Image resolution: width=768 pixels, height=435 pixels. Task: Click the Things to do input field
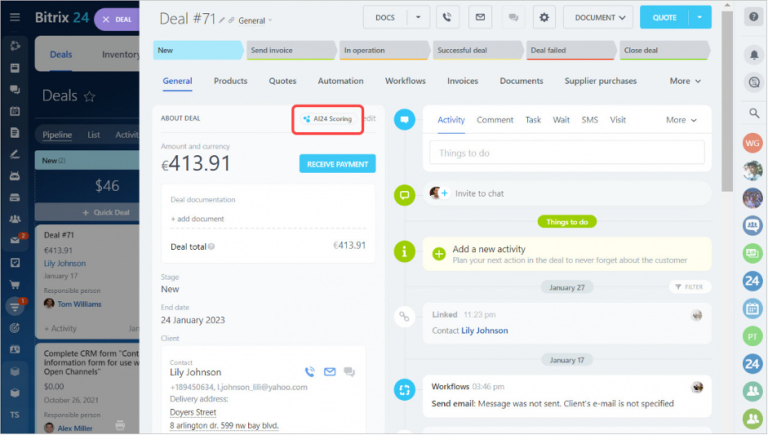point(567,153)
